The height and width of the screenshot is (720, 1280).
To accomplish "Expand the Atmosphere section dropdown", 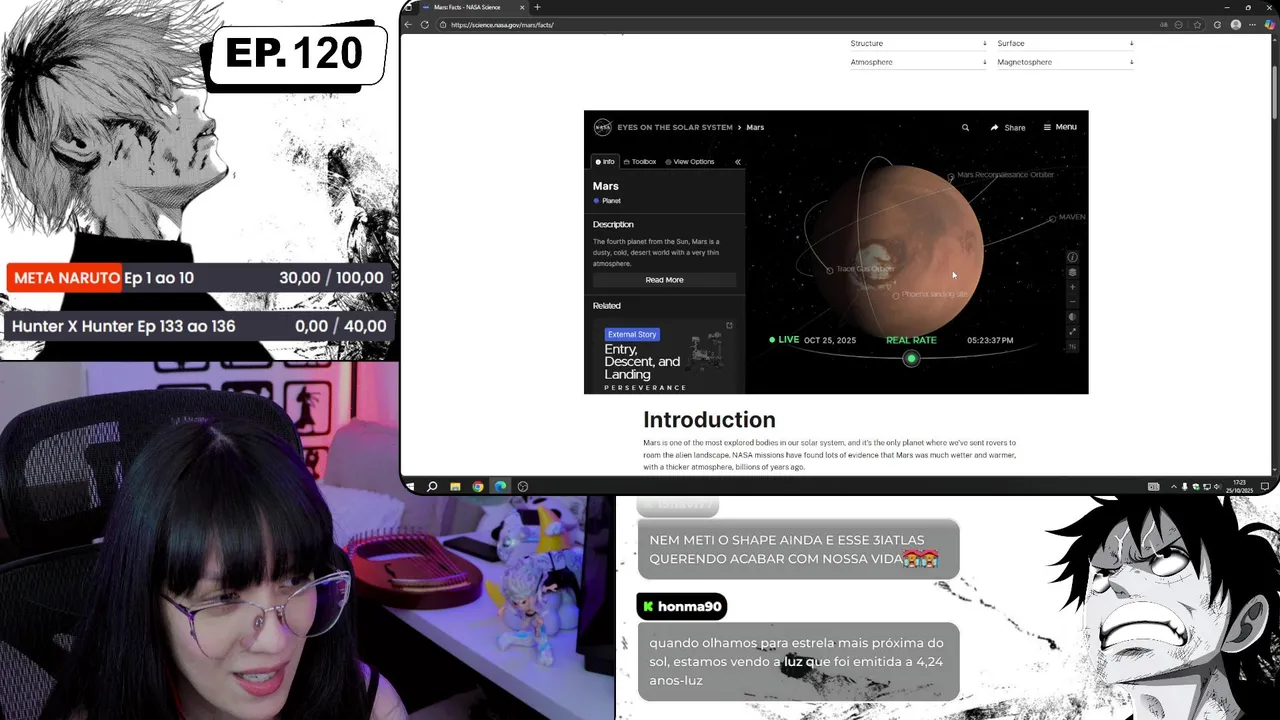I will click(x=918, y=62).
